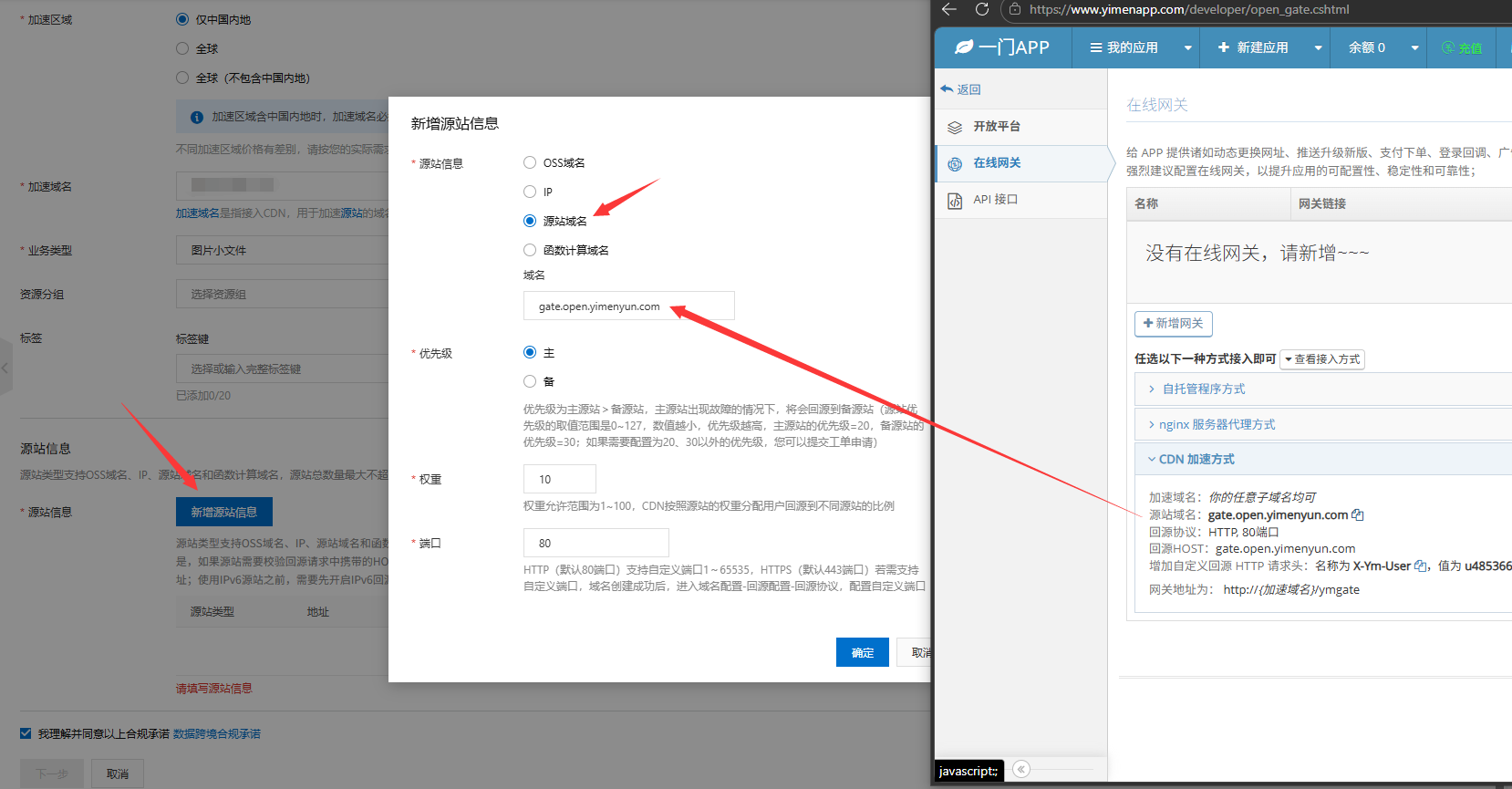1512x789 pixels.
Task: Click the 权重 weight input field
Action: tap(559, 479)
